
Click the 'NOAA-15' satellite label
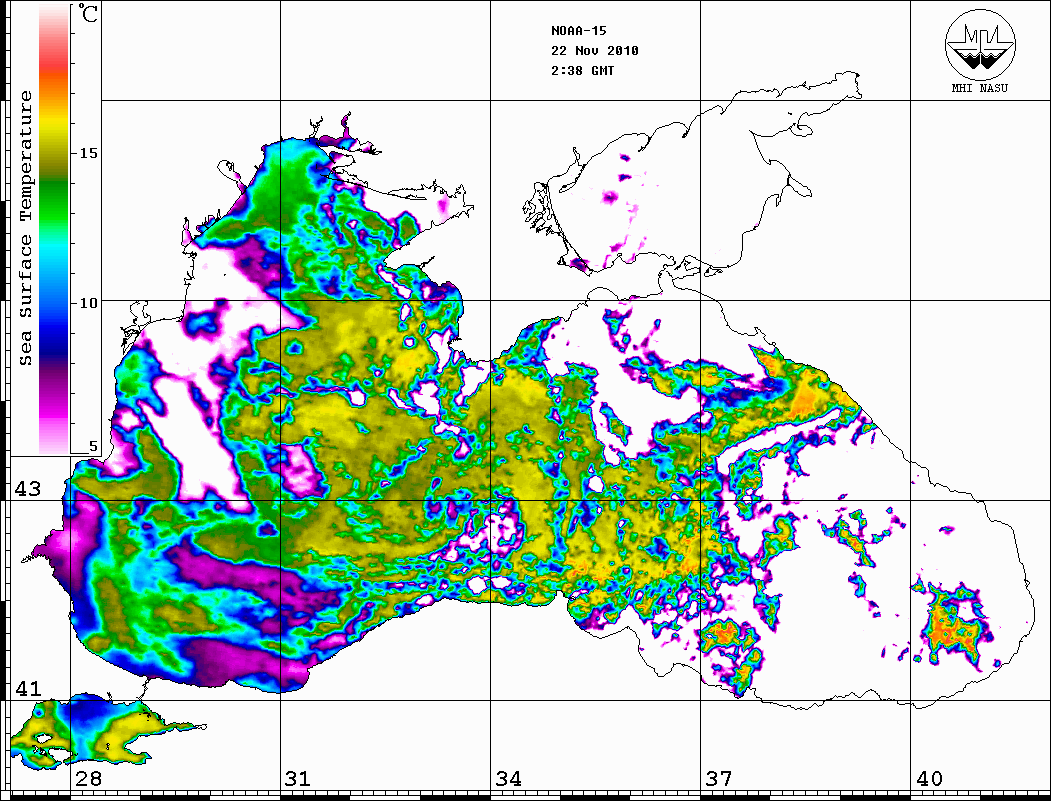[x=578, y=31]
